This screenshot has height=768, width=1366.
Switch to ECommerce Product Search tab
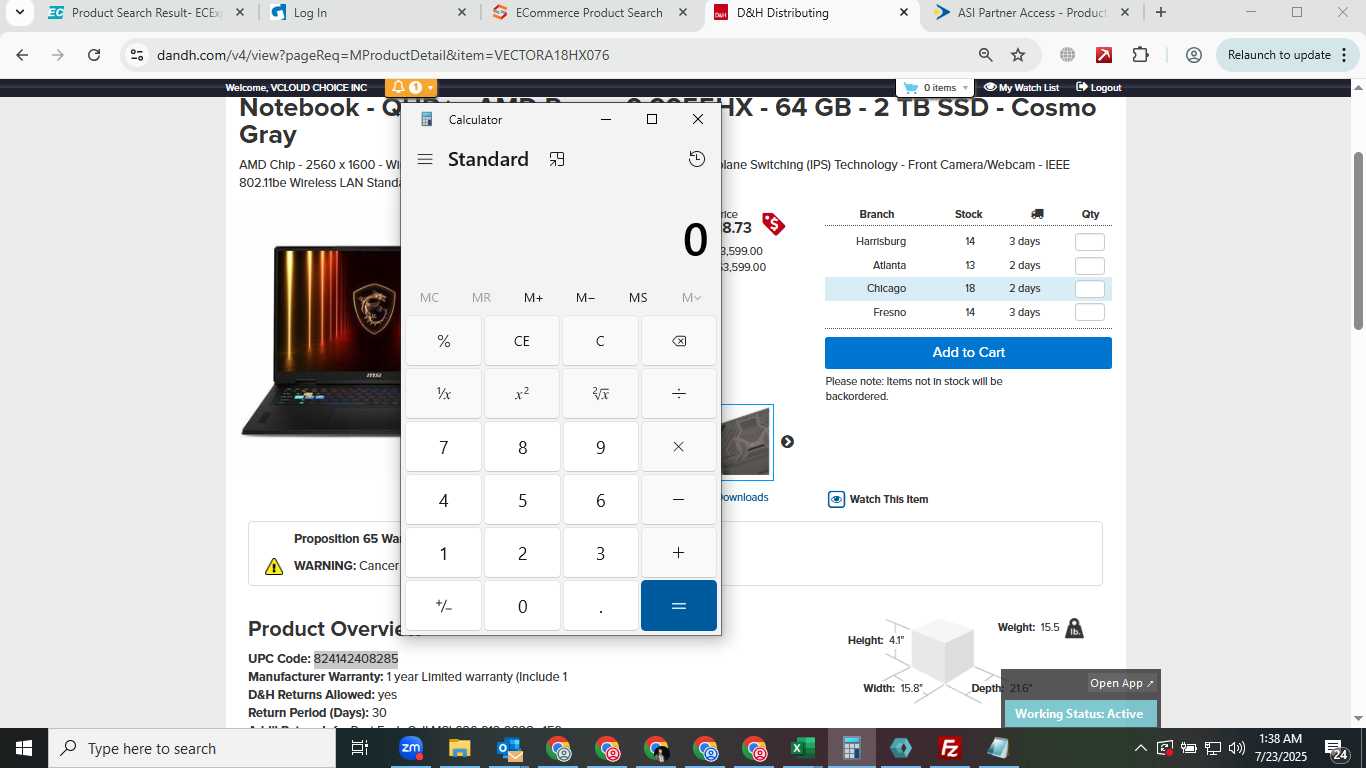(590, 13)
